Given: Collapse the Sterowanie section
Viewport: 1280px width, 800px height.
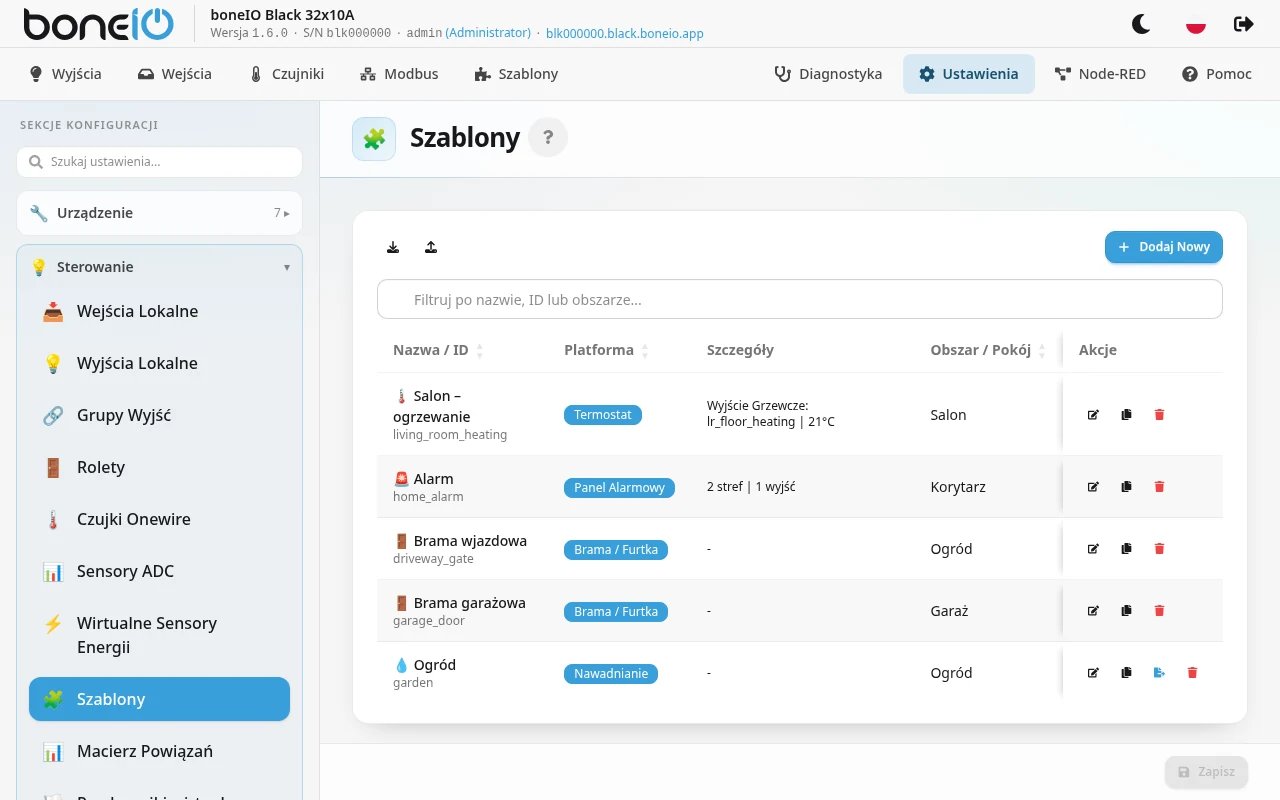Looking at the screenshot, I should pyautogui.click(x=159, y=267).
